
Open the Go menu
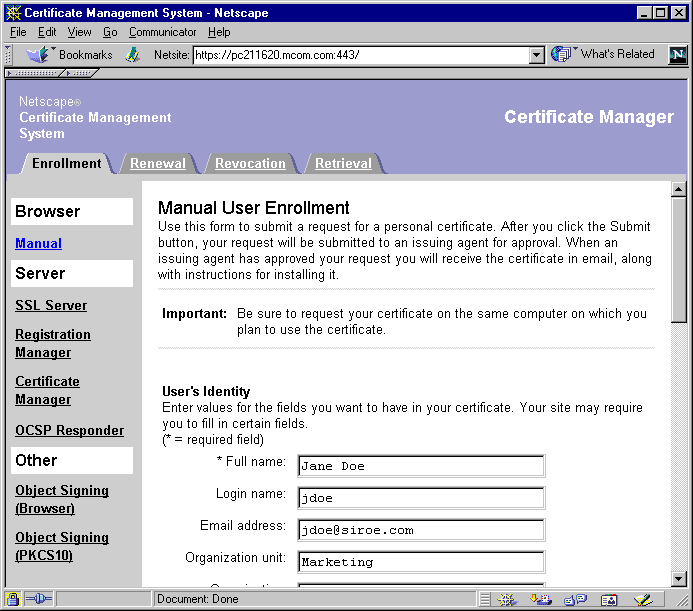(110, 32)
